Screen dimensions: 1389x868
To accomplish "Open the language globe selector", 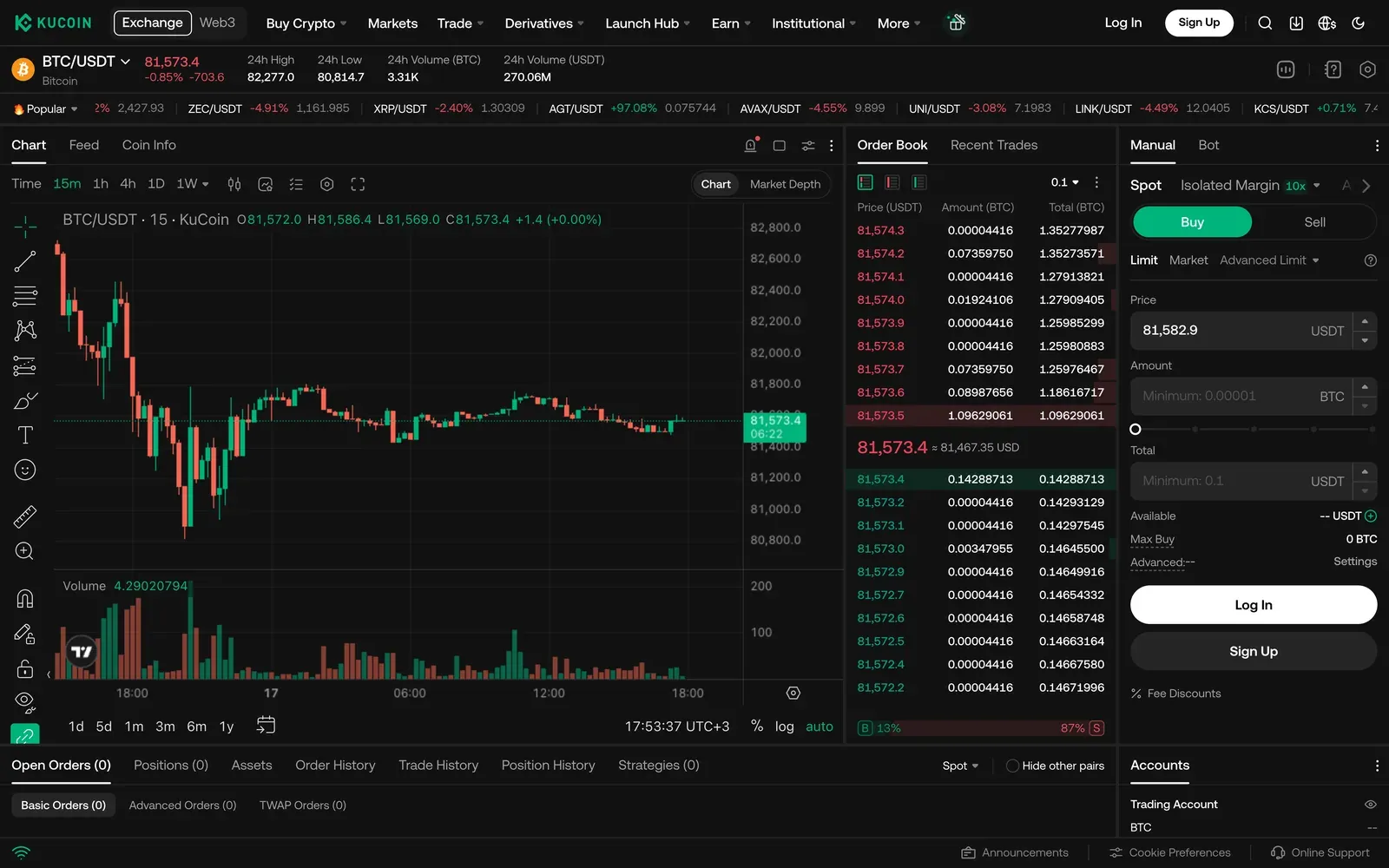I will [x=1327, y=23].
